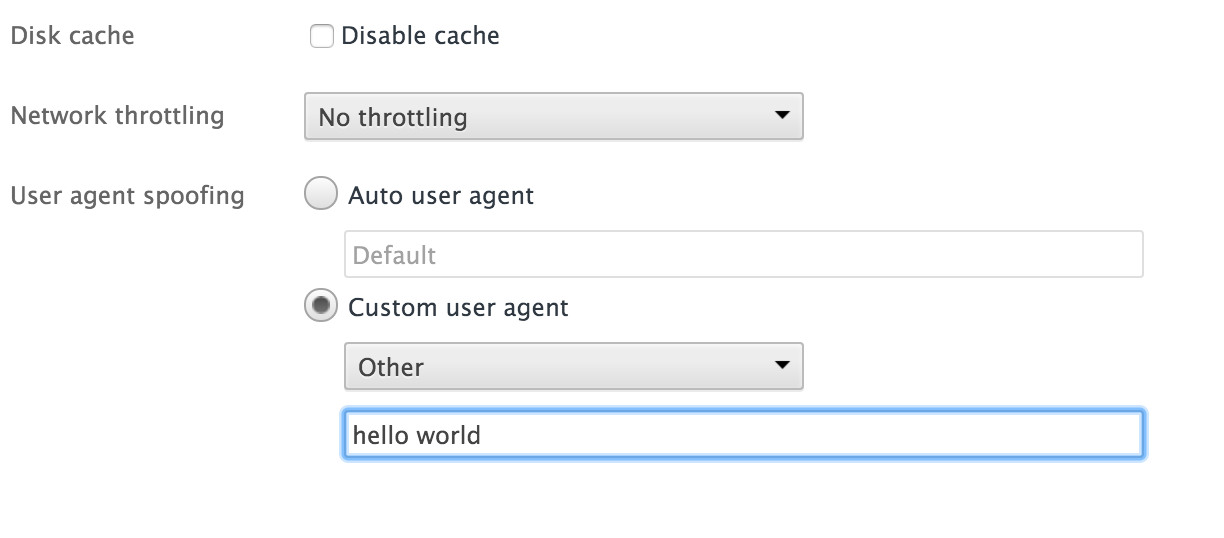
Task: Click the "Auto user agent" label text
Action: coord(441,195)
